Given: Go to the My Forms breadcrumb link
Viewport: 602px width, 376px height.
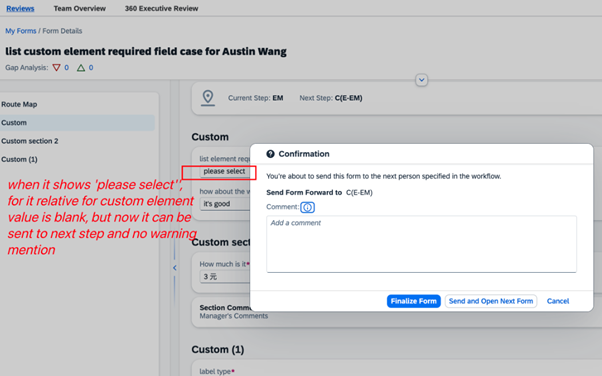Looking at the screenshot, I should click(21, 31).
